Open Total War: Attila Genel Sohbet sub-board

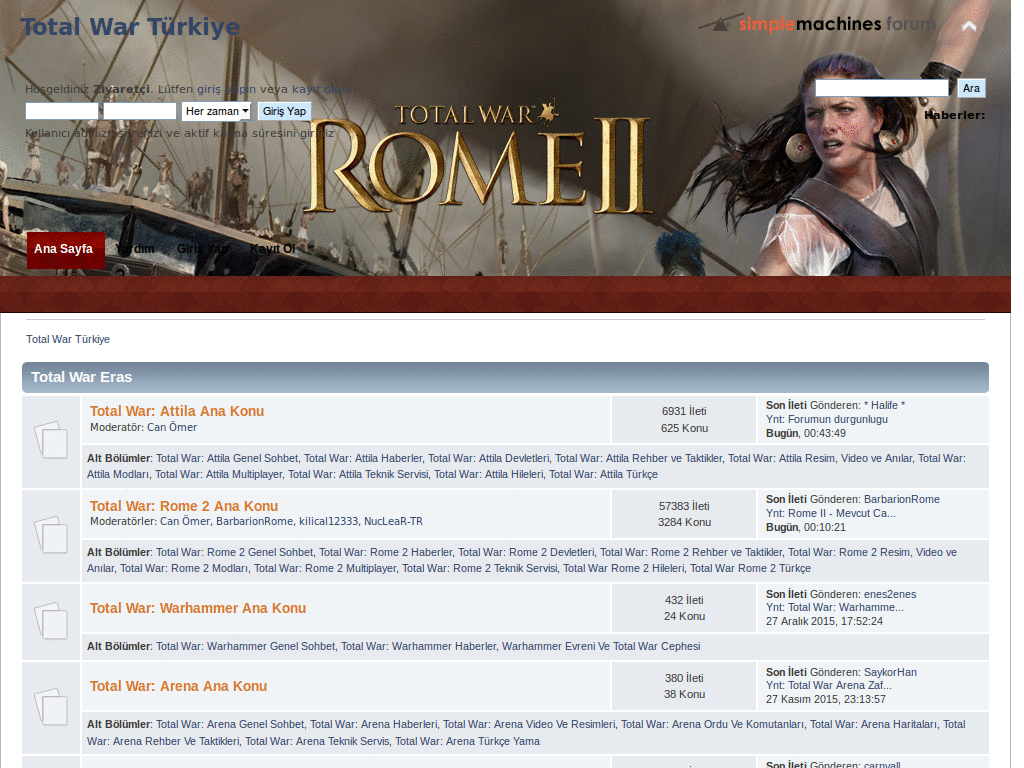click(x=227, y=458)
